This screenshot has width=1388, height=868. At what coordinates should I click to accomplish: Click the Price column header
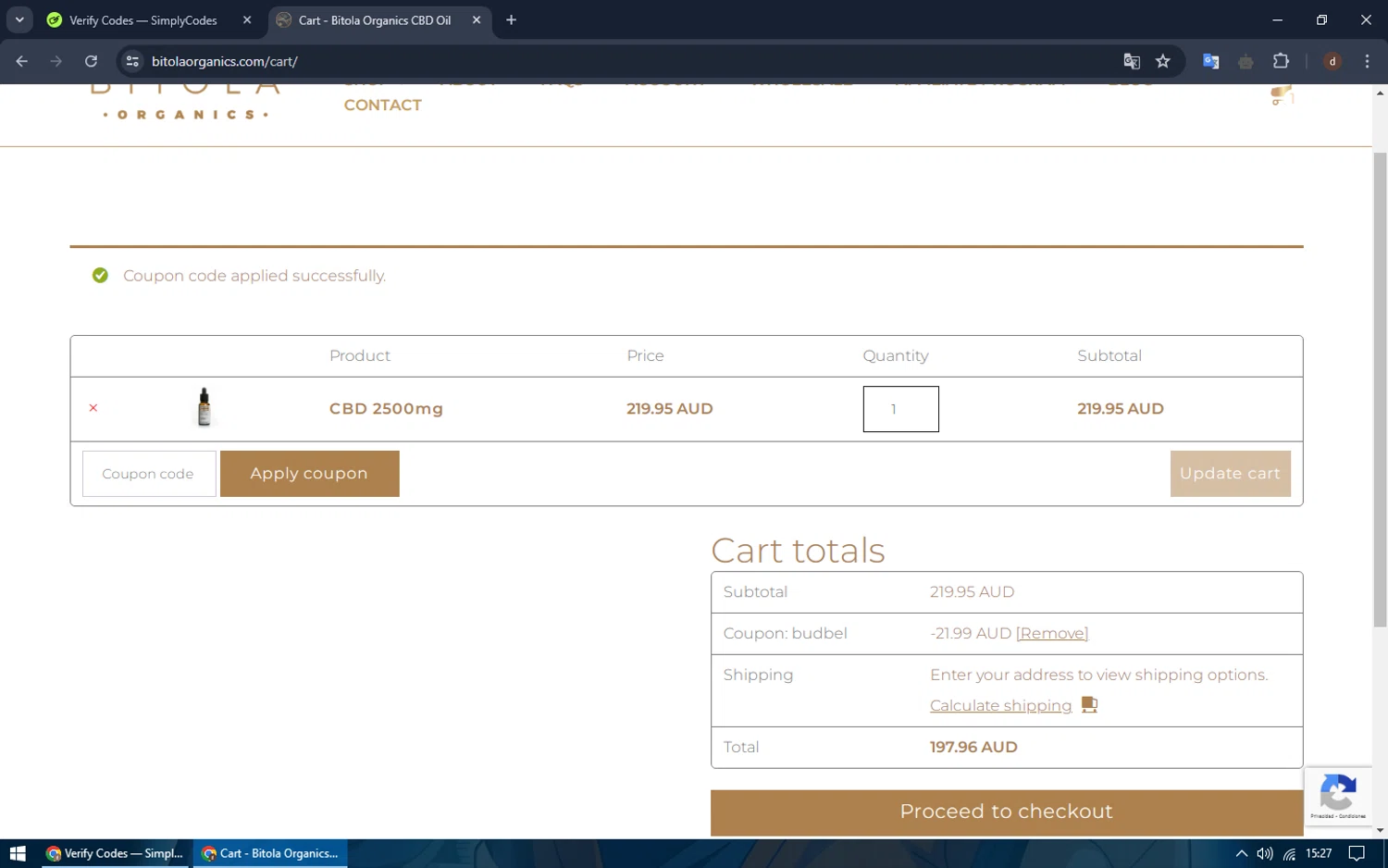point(645,356)
